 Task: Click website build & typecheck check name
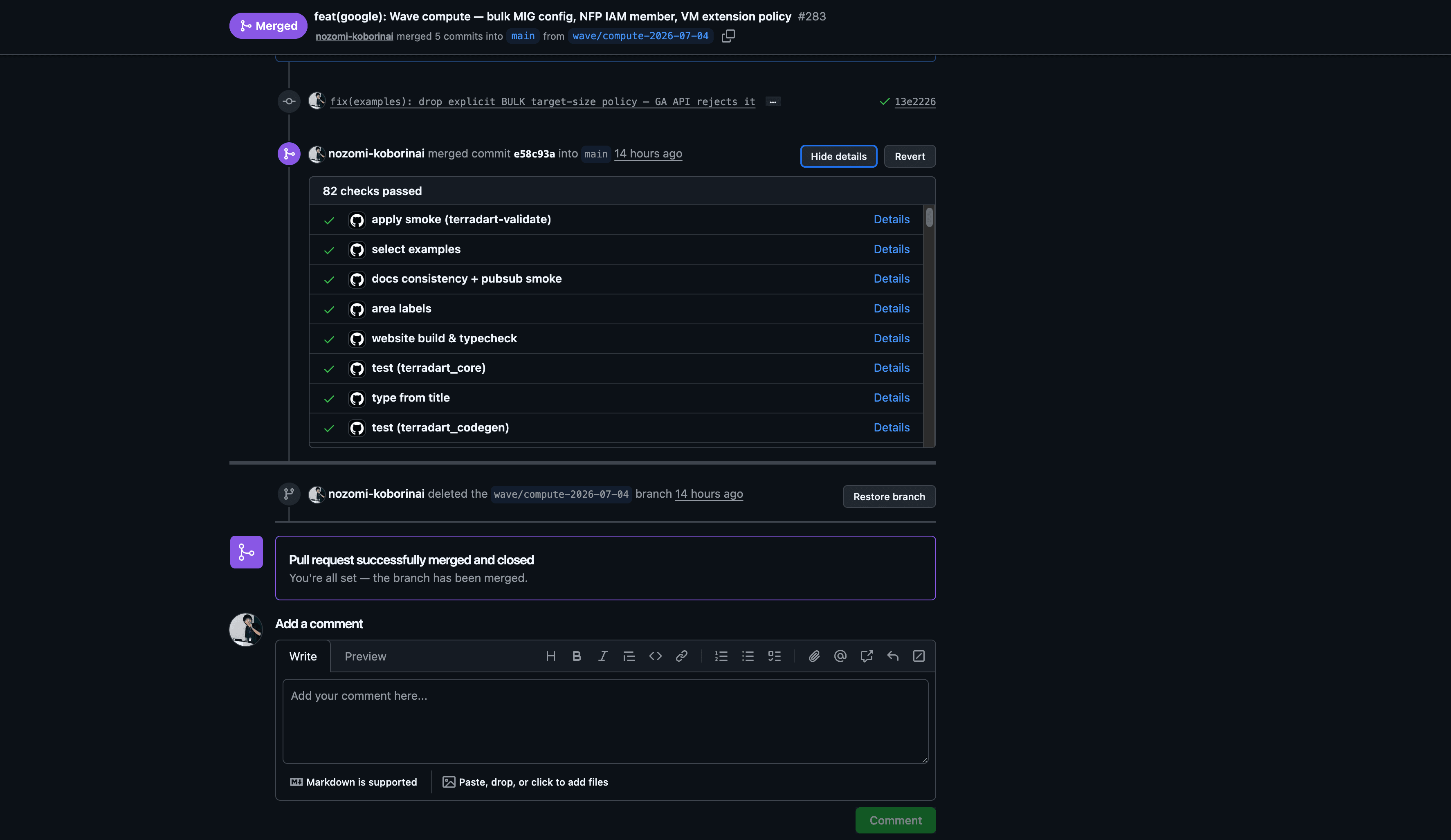444,339
